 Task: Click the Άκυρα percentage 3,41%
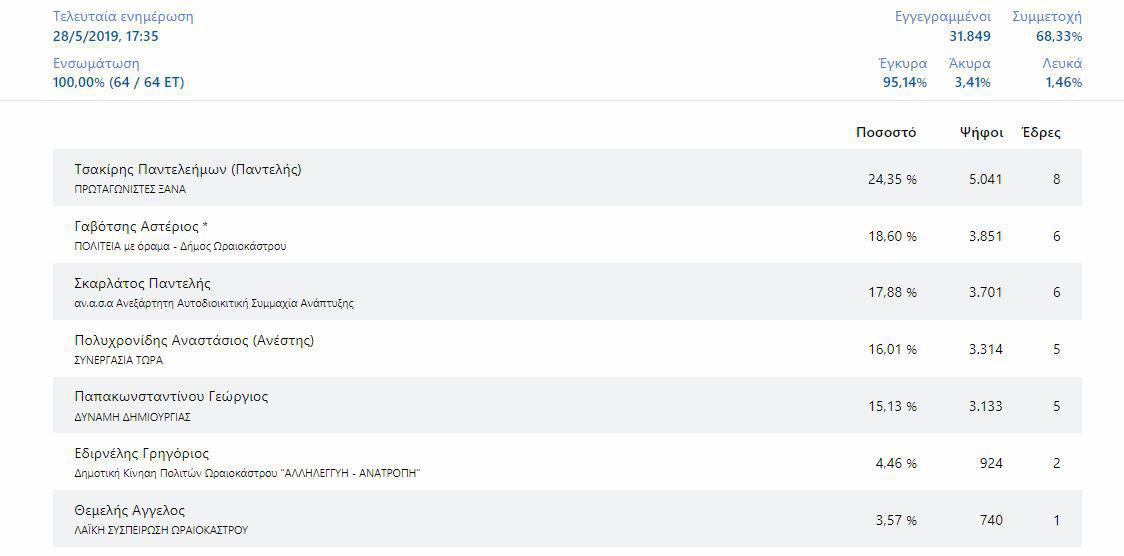coord(972,83)
